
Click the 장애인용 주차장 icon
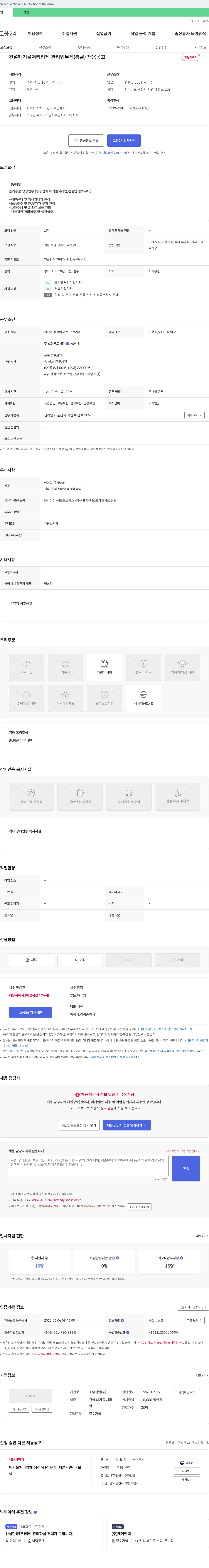point(32,797)
